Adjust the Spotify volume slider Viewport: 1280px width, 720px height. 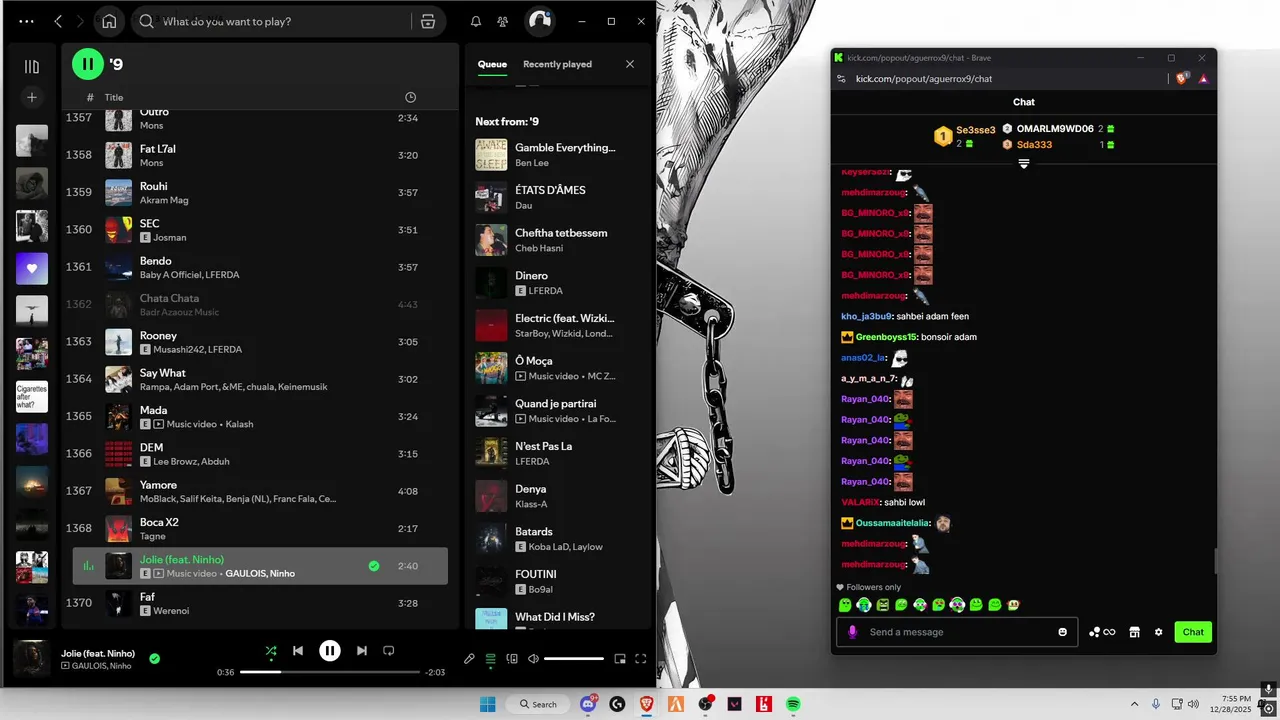click(x=574, y=659)
